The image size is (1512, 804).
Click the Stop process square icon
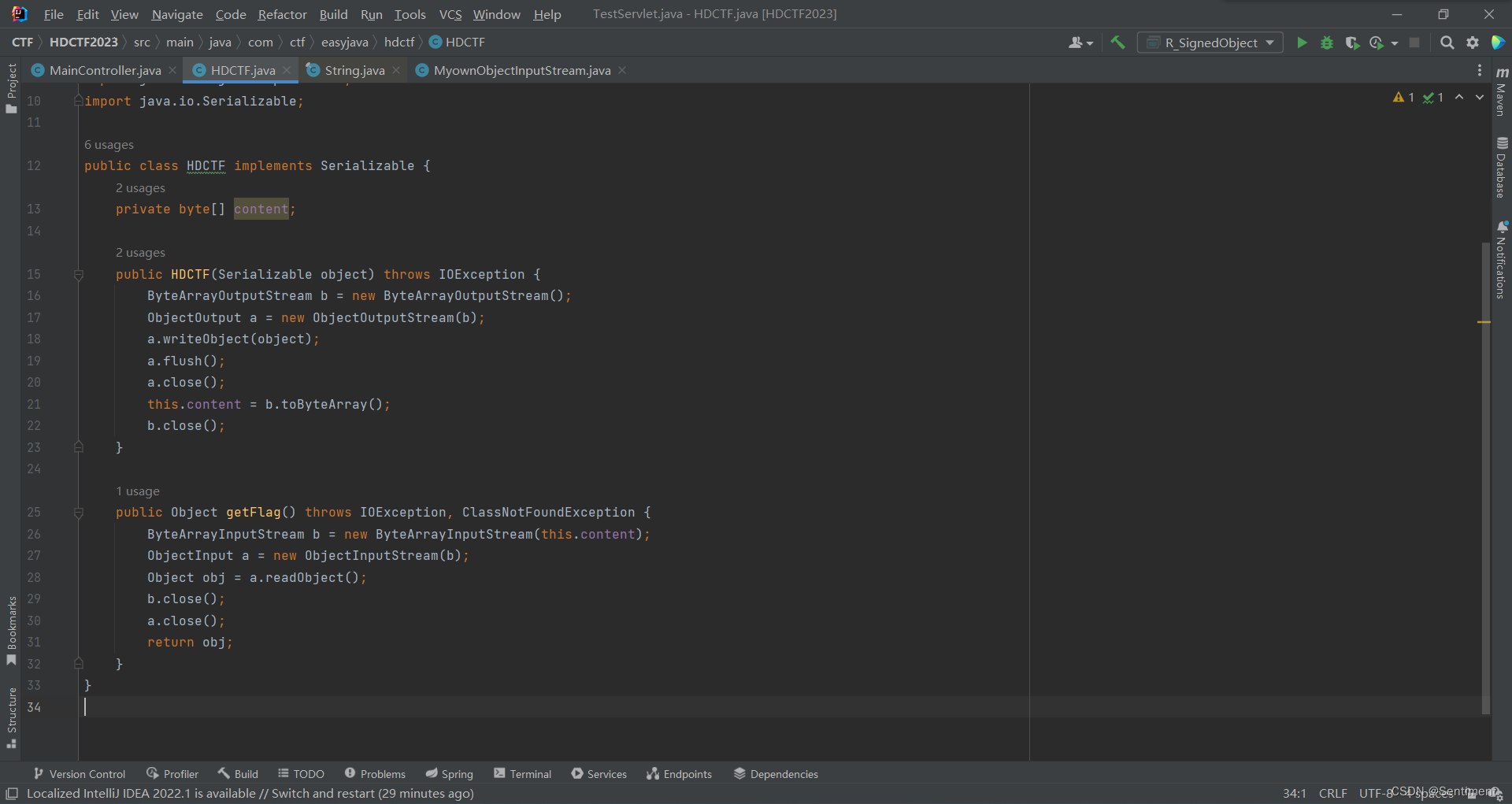(1414, 43)
